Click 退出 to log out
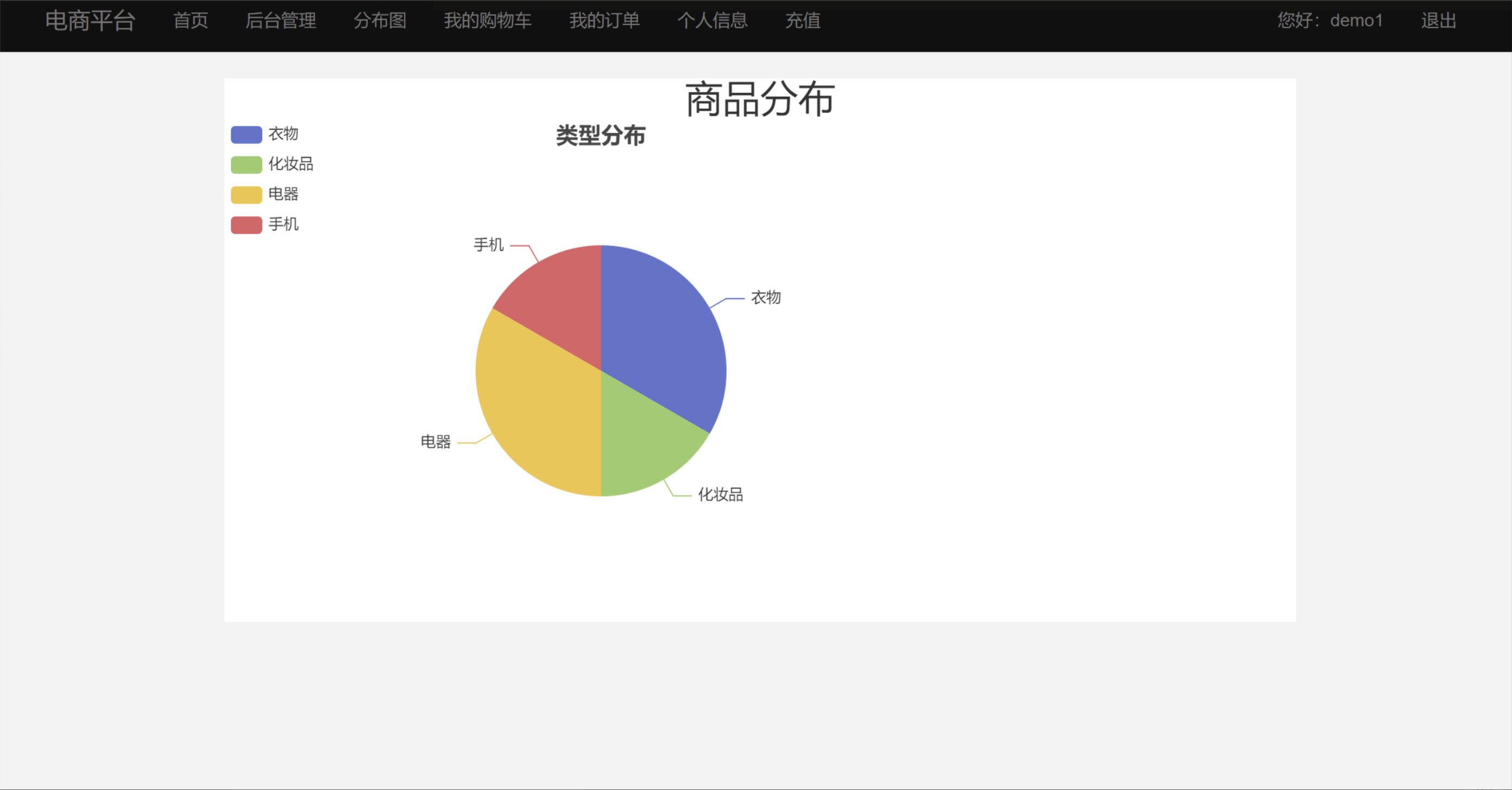 (1438, 21)
